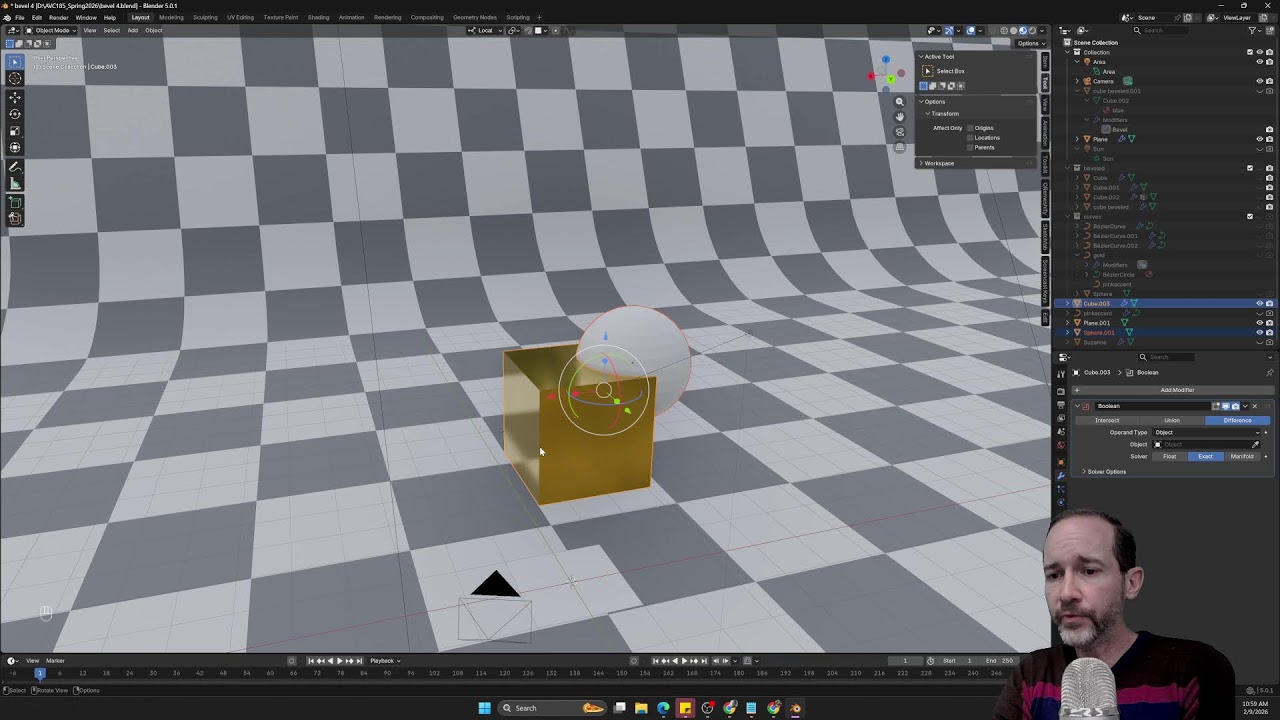Switch to Modeling workspace tab
The width and height of the screenshot is (1280, 720).
click(x=171, y=17)
